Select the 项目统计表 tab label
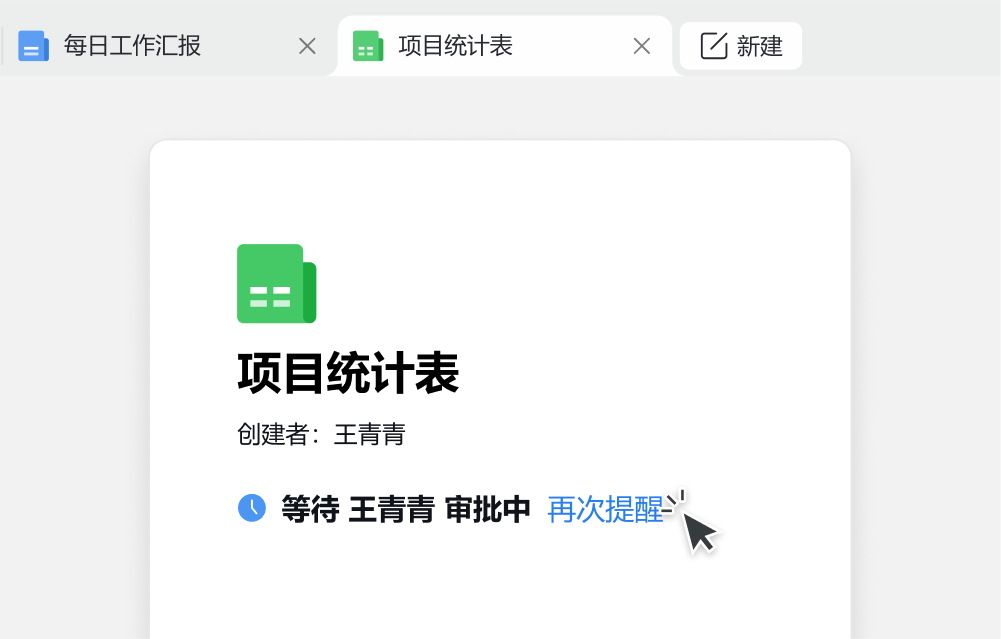1001x639 pixels. point(455,46)
